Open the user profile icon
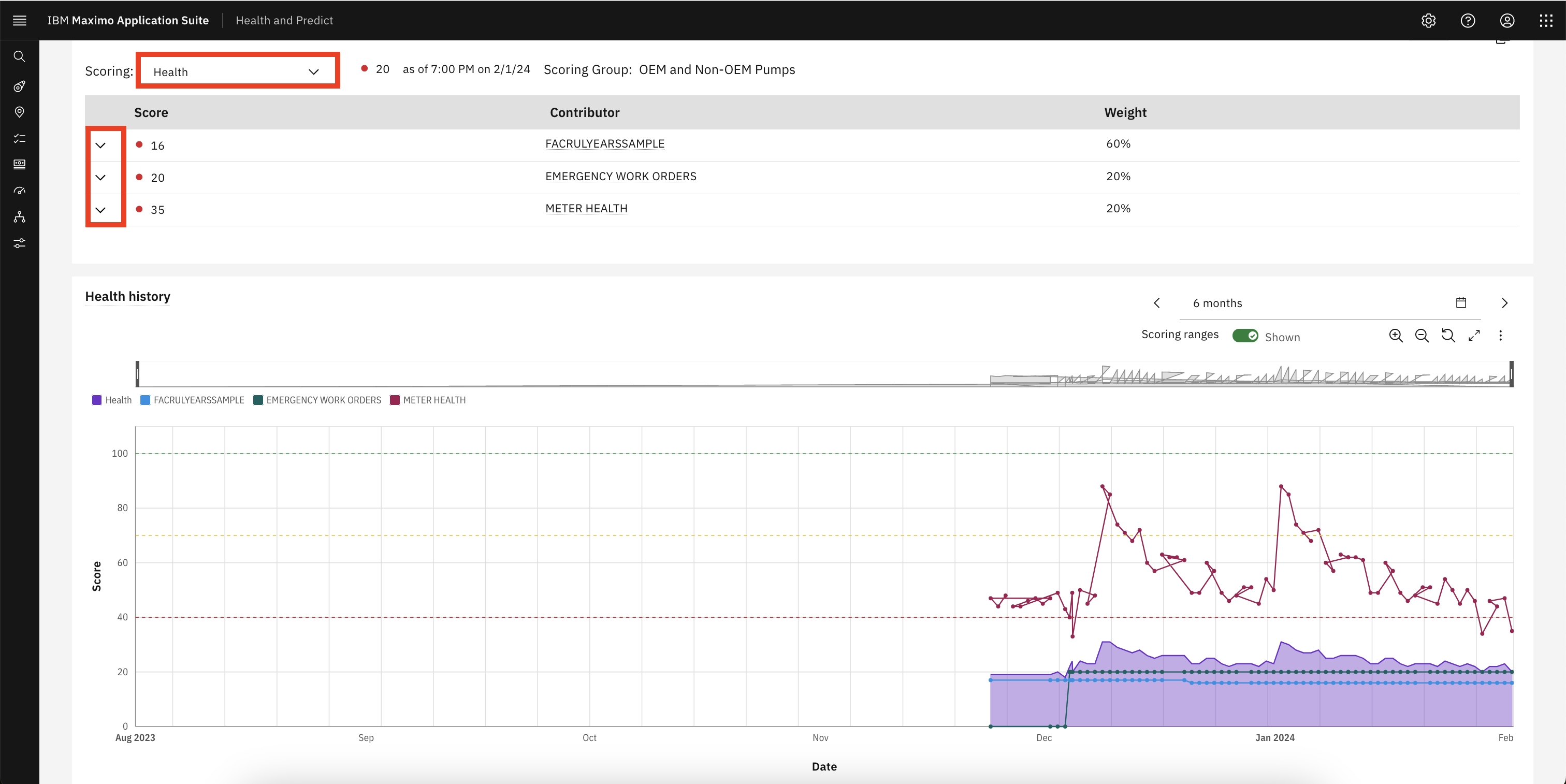 pyautogui.click(x=1507, y=20)
